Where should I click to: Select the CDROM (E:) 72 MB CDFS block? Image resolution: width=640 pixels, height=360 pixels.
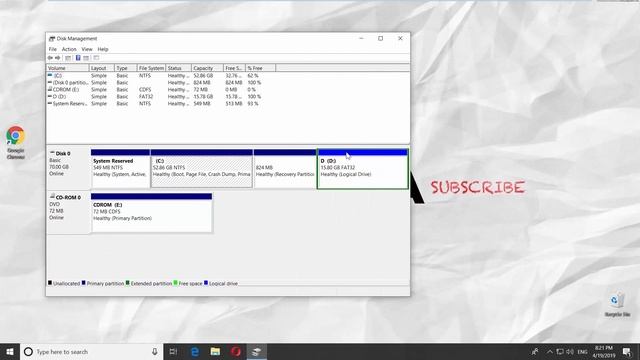tap(151, 213)
